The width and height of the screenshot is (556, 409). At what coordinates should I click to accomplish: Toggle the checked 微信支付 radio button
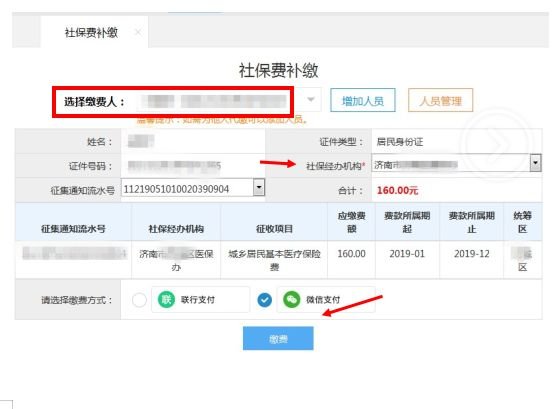[x=265, y=300]
